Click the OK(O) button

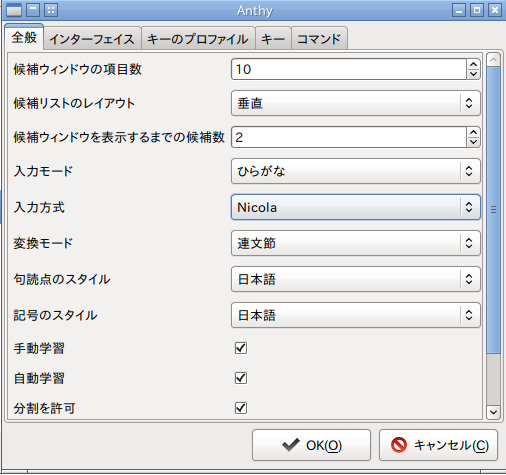(311, 445)
